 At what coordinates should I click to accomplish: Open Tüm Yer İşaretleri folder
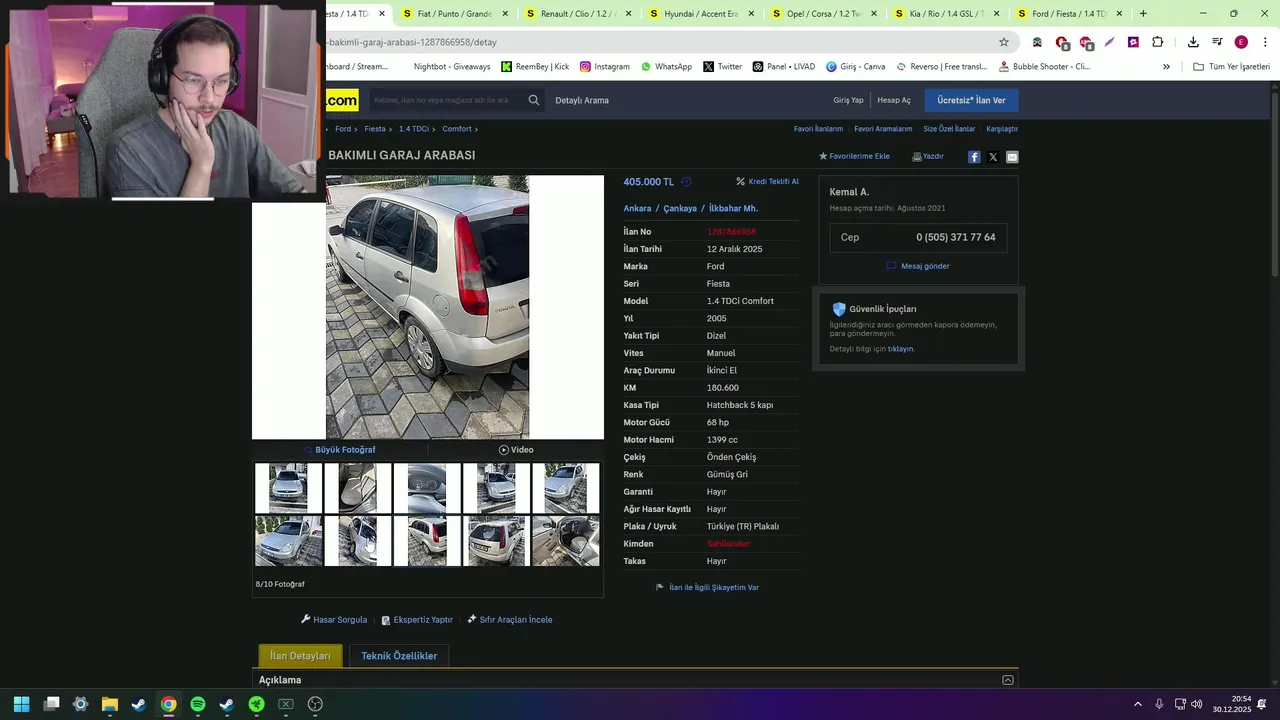coord(1231,66)
